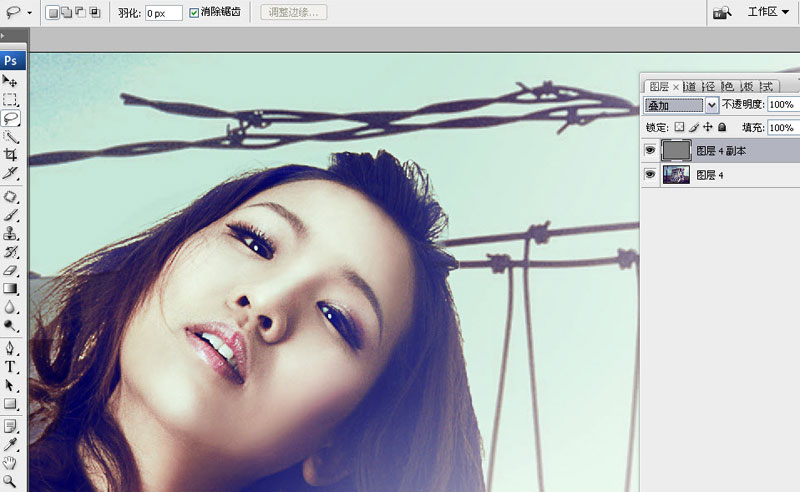Select the Healing Brush tool
This screenshot has width=800, height=492.
pos(10,197)
